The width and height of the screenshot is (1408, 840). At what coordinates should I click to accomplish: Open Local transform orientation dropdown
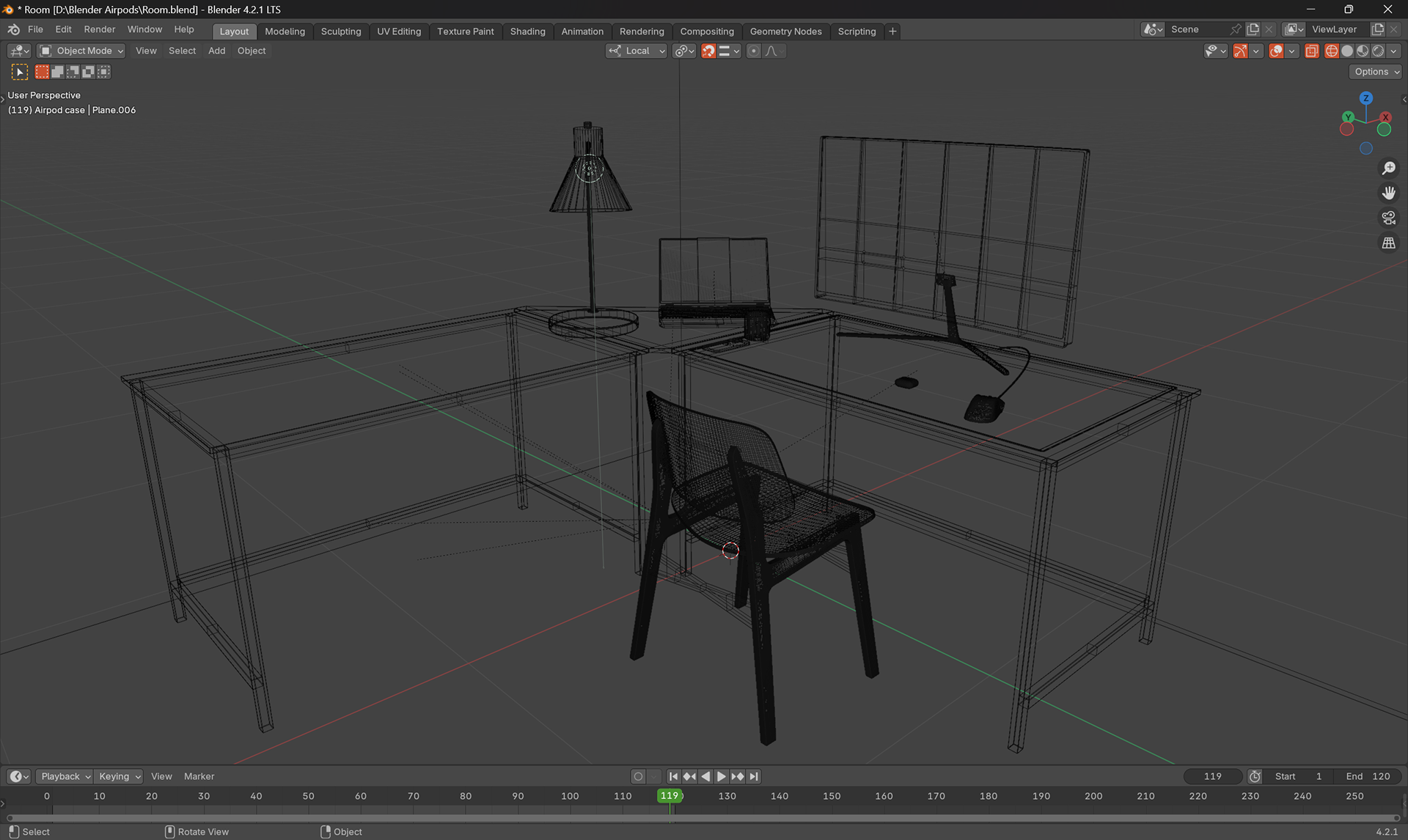(637, 51)
